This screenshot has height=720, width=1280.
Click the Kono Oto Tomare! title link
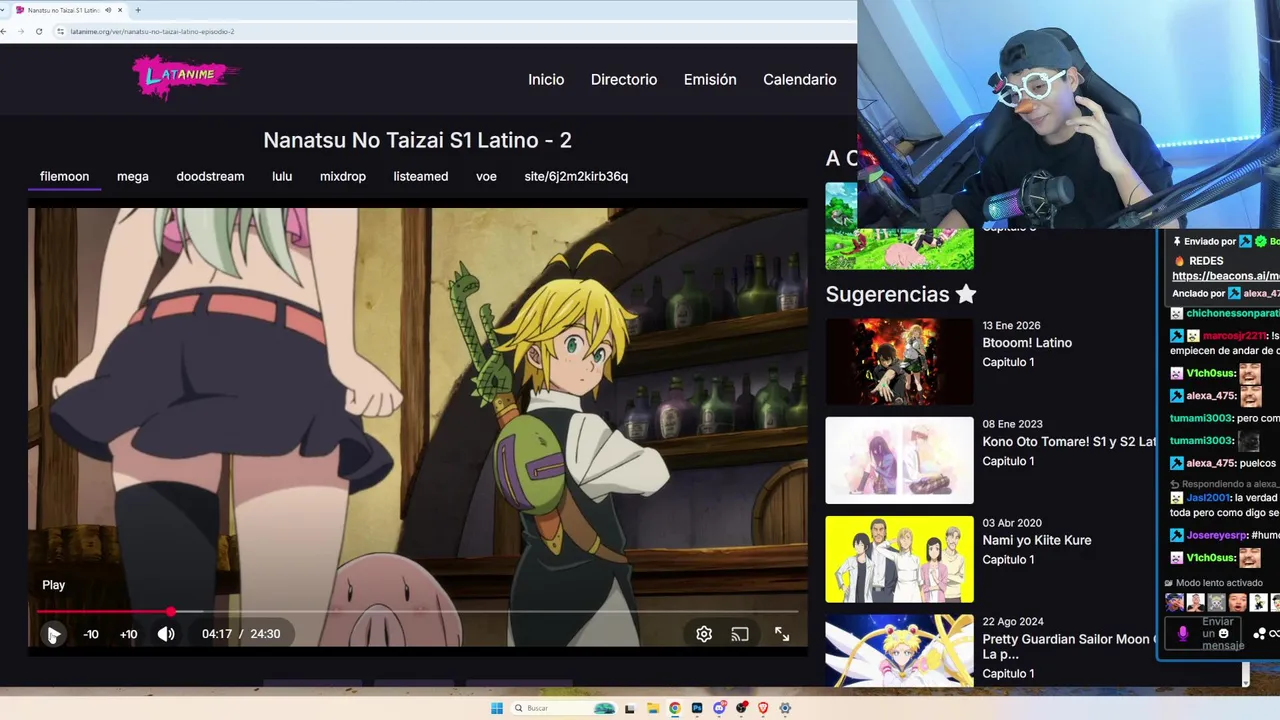tap(1068, 442)
